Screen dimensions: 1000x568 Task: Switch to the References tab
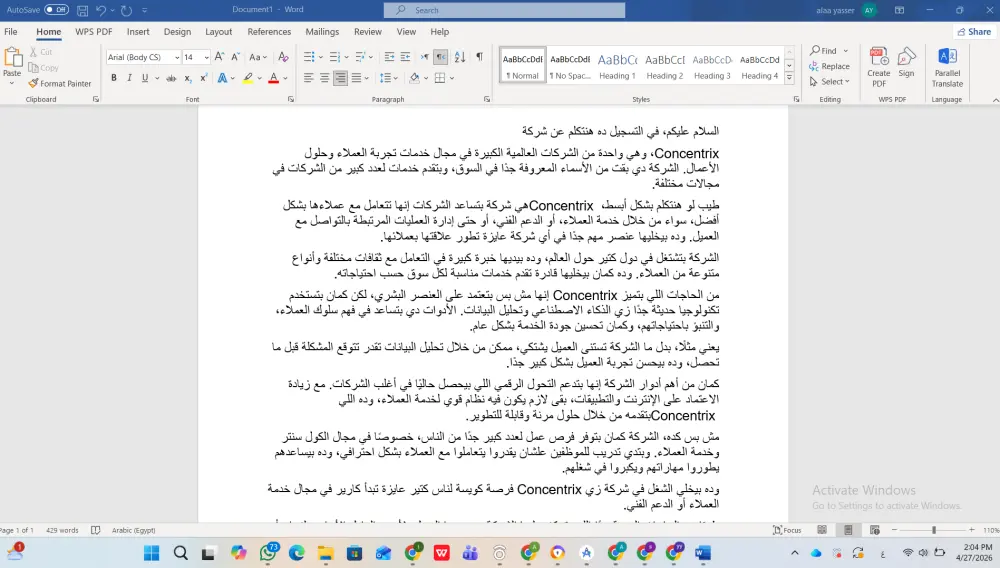pos(269,31)
